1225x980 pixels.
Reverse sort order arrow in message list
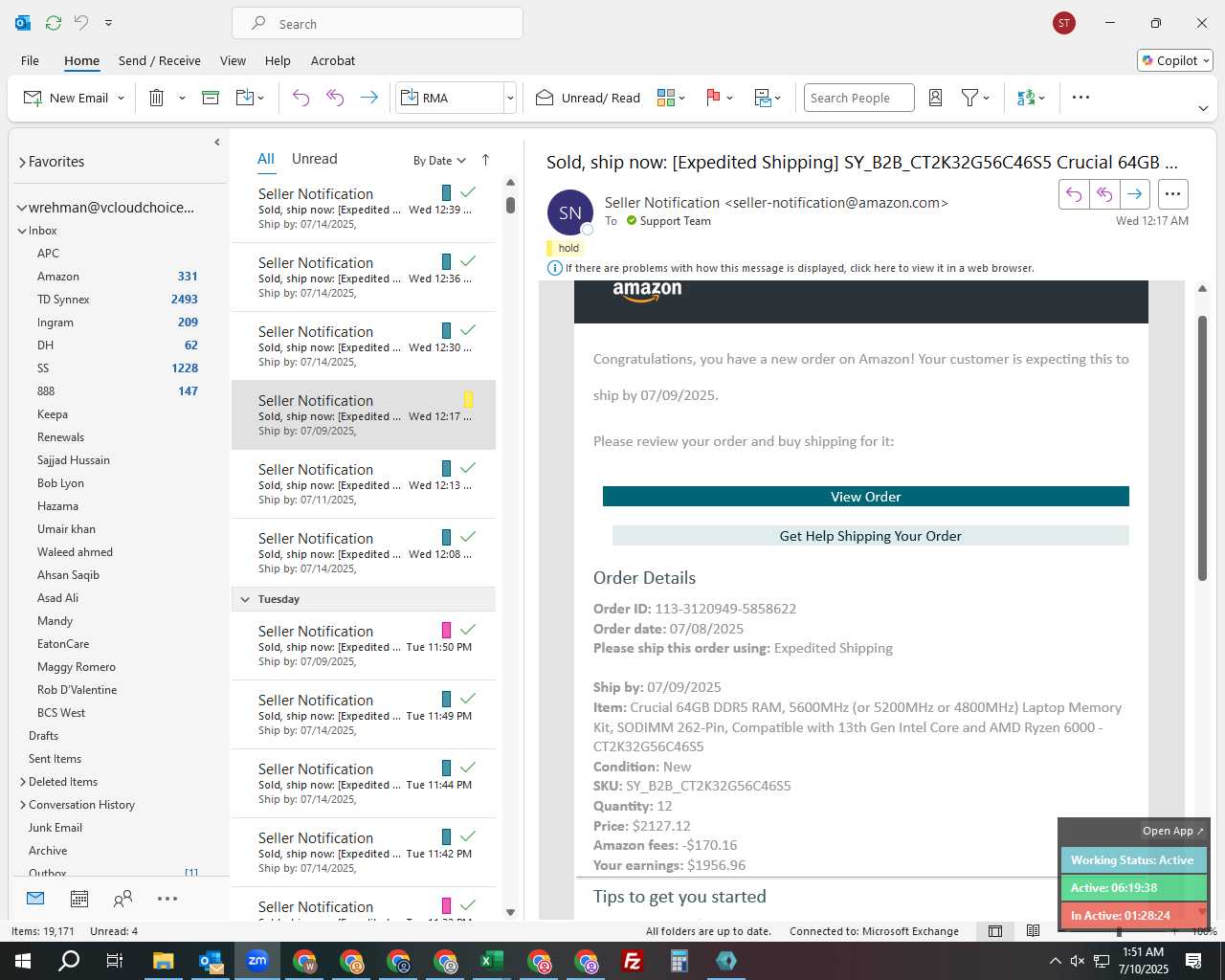[485, 160]
